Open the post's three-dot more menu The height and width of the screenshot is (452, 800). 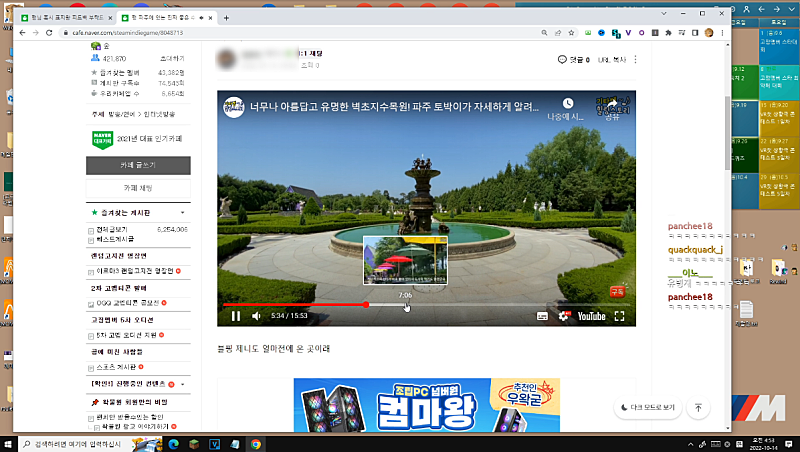635,60
